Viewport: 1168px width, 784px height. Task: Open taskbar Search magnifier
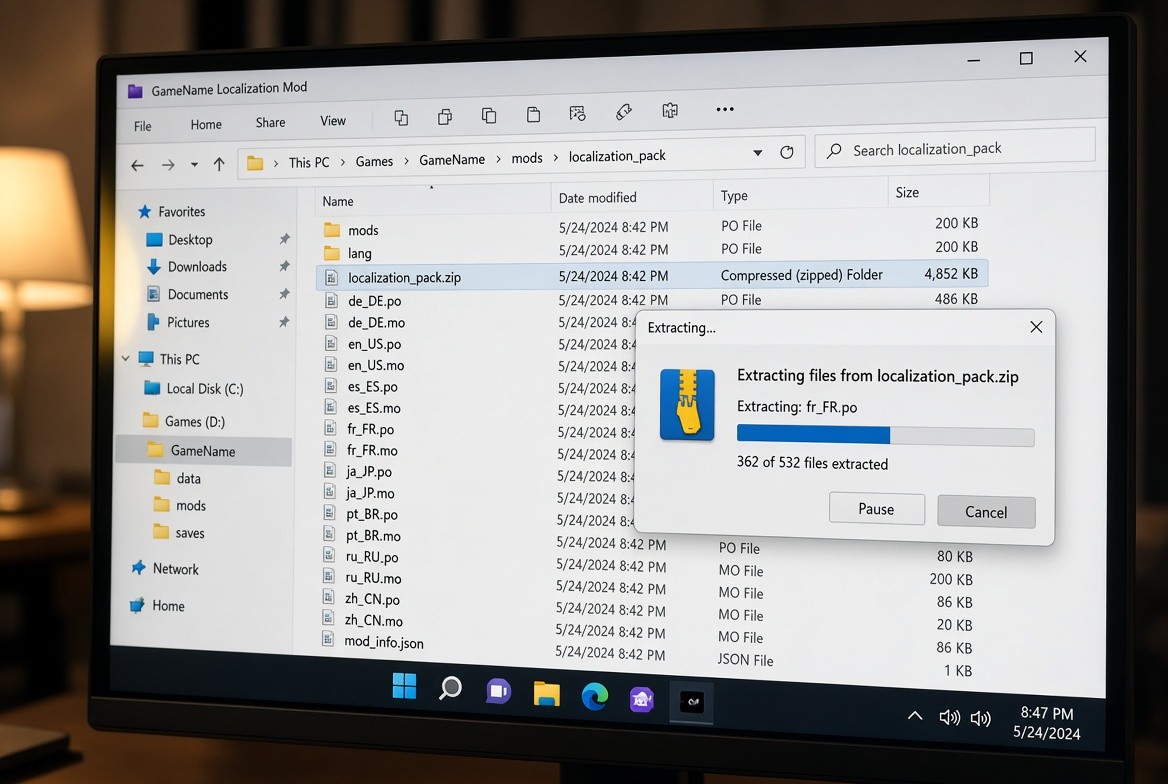point(450,688)
